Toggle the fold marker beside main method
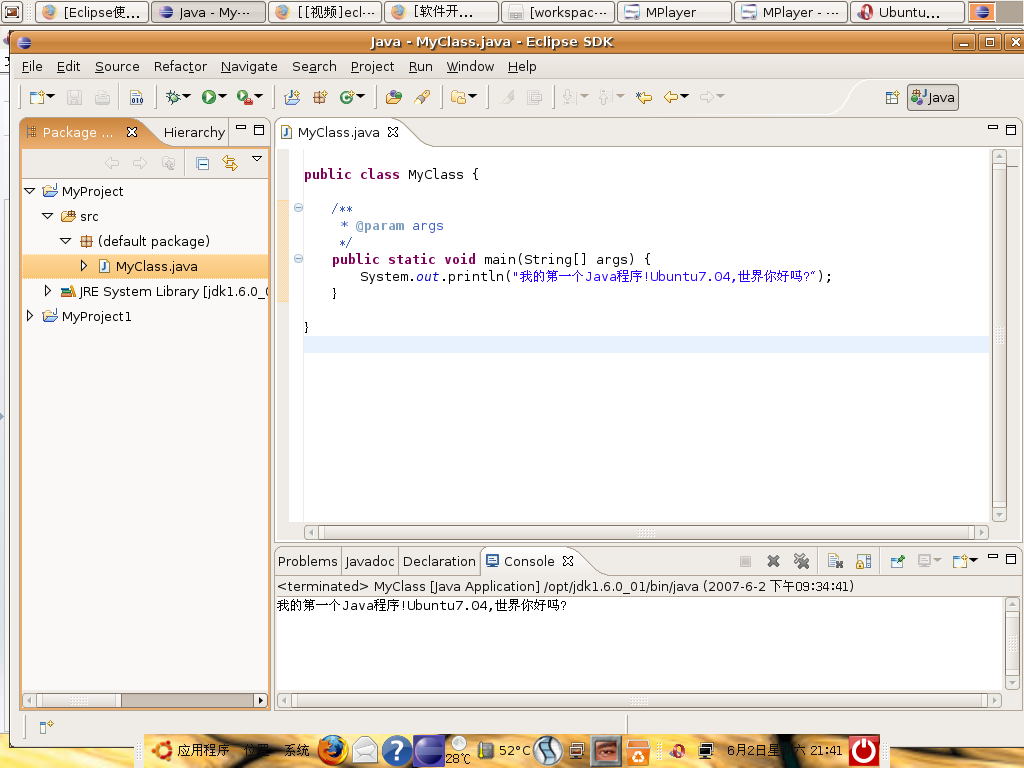The width and height of the screenshot is (1024, 768). [298, 259]
